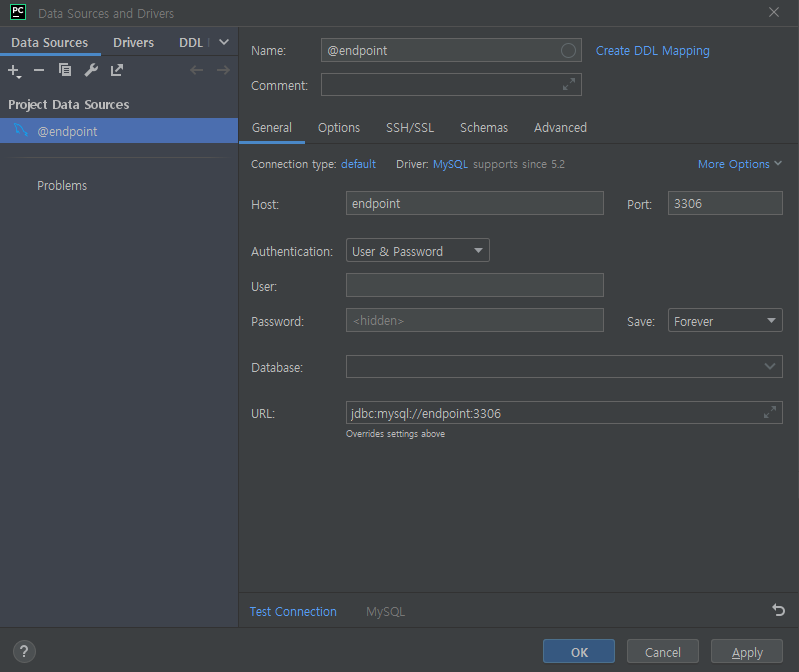Open the DDL Mappings tab

coord(192,42)
